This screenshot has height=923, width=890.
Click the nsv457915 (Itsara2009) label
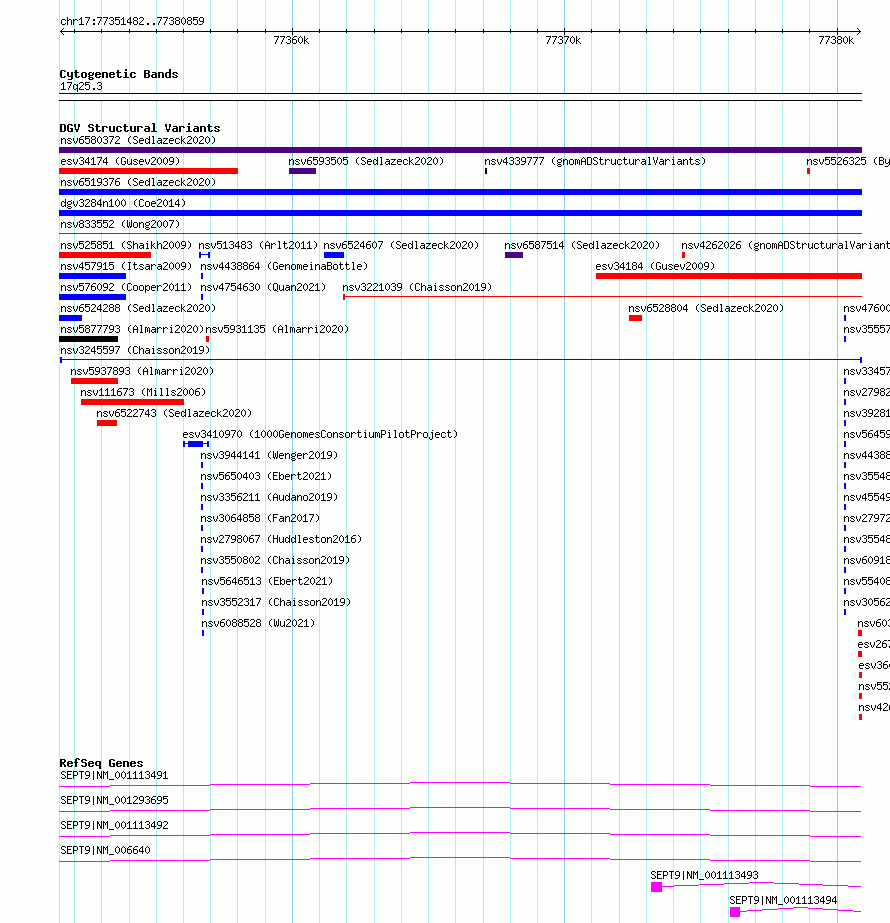click(x=125, y=267)
